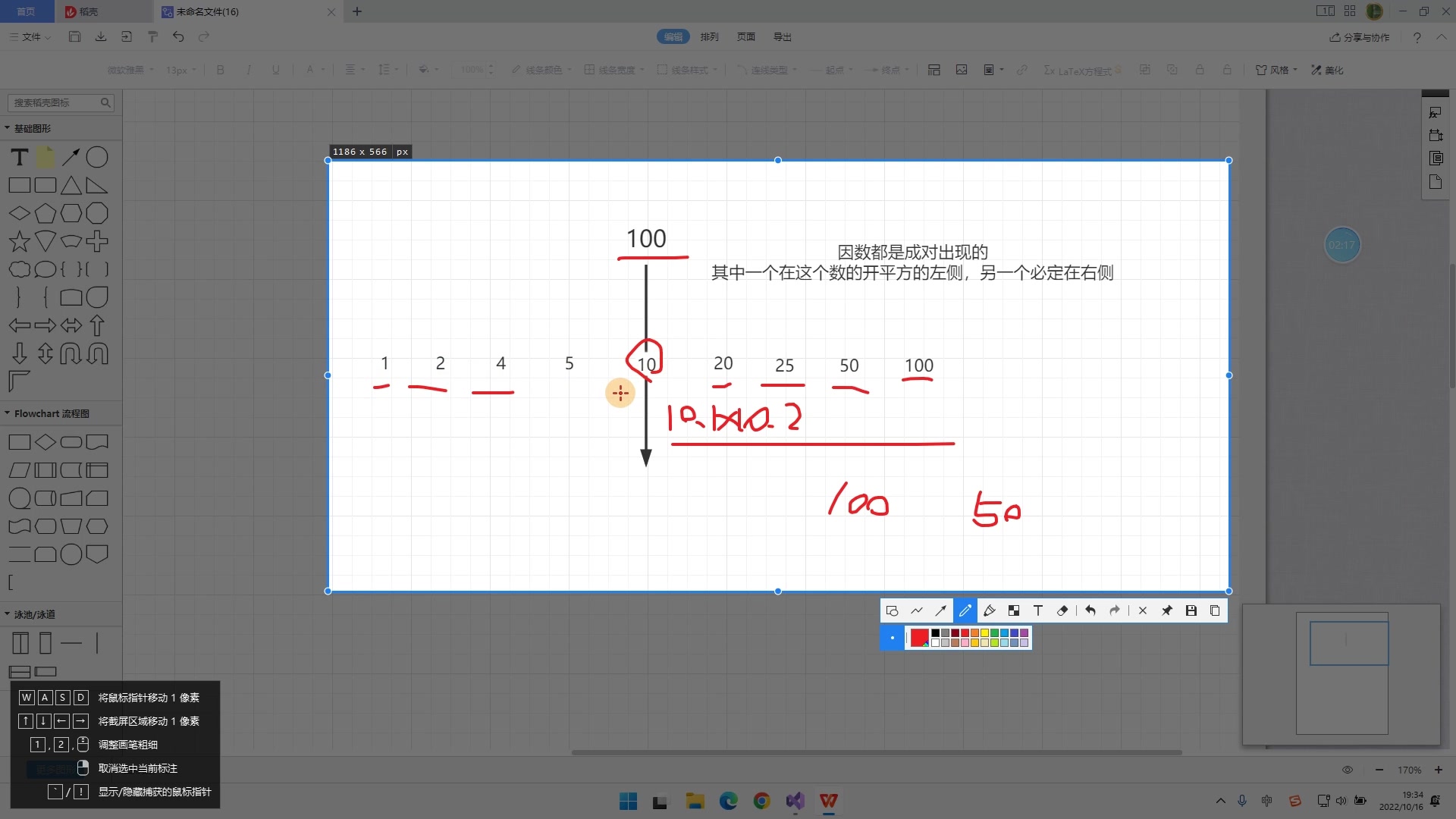Undo the last annotation stroke
This screenshot has height=819, width=1456.
pos(1090,610)
